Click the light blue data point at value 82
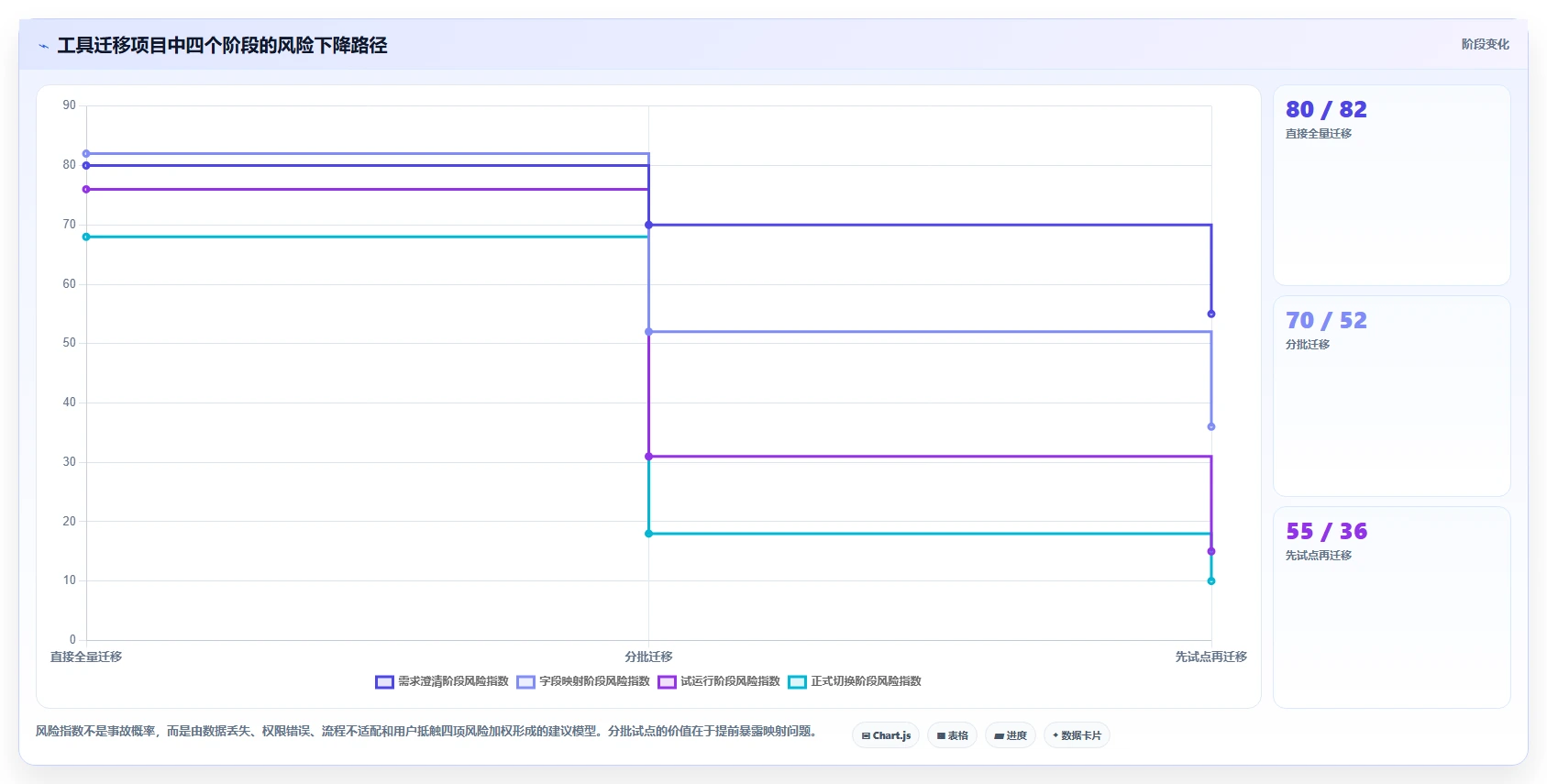 (86, 154)
